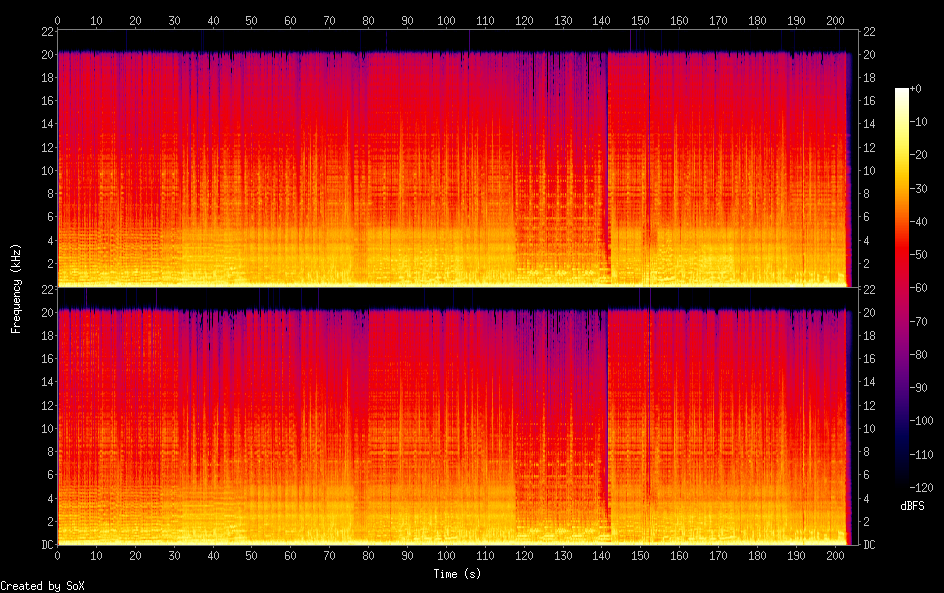The height and width of the screenshot is (593, 944).
Task: Click the '-40' color scale label
Action: tap(918, 222)
